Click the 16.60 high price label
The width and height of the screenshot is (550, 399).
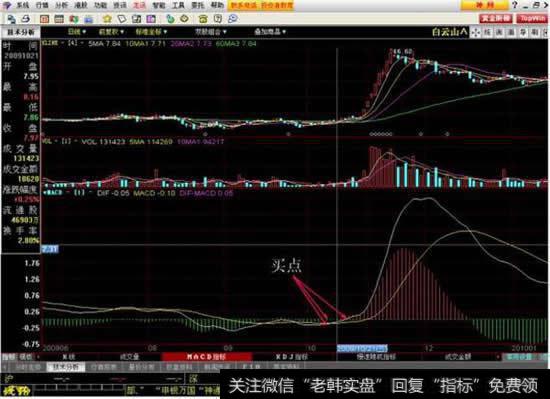402,52
